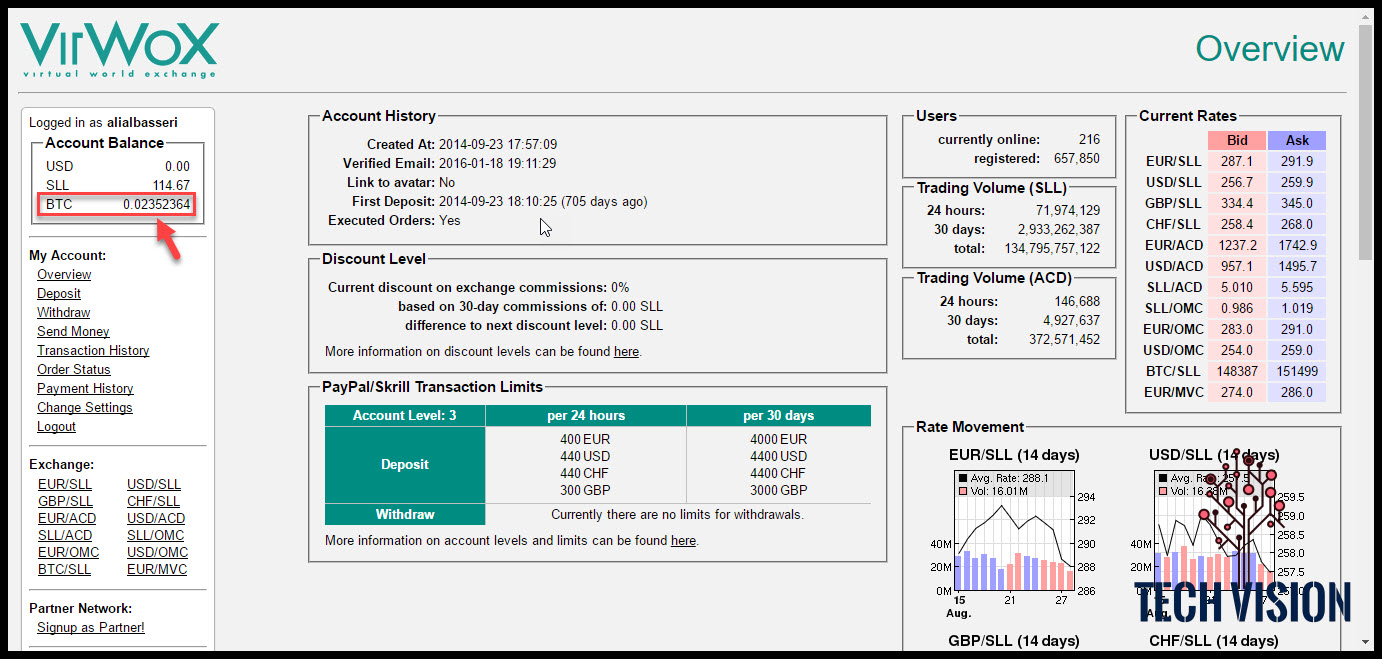Click the BTC balance value 0.02352364

point(156,204)
